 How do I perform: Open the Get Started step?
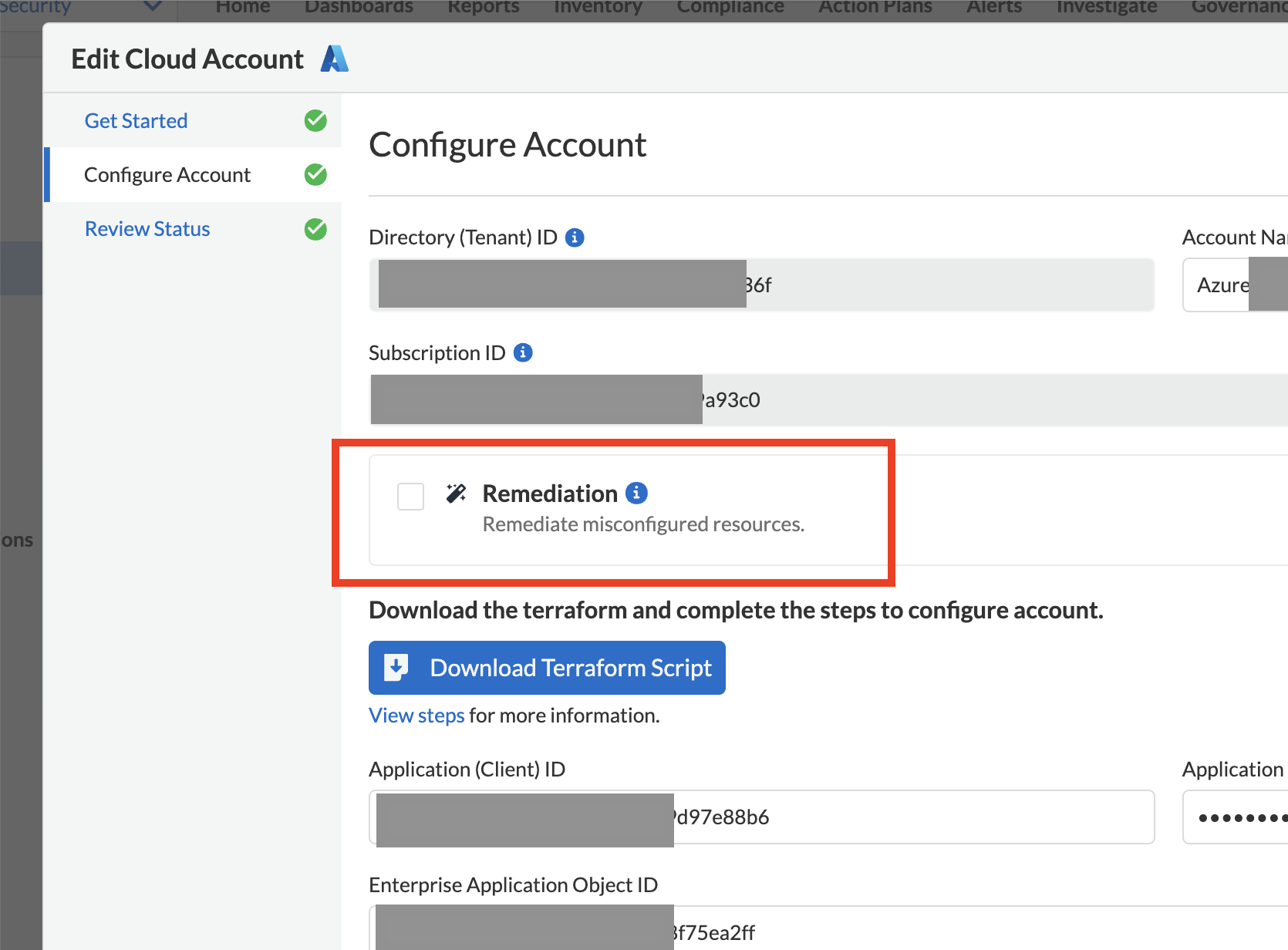[x=136, y=121]
